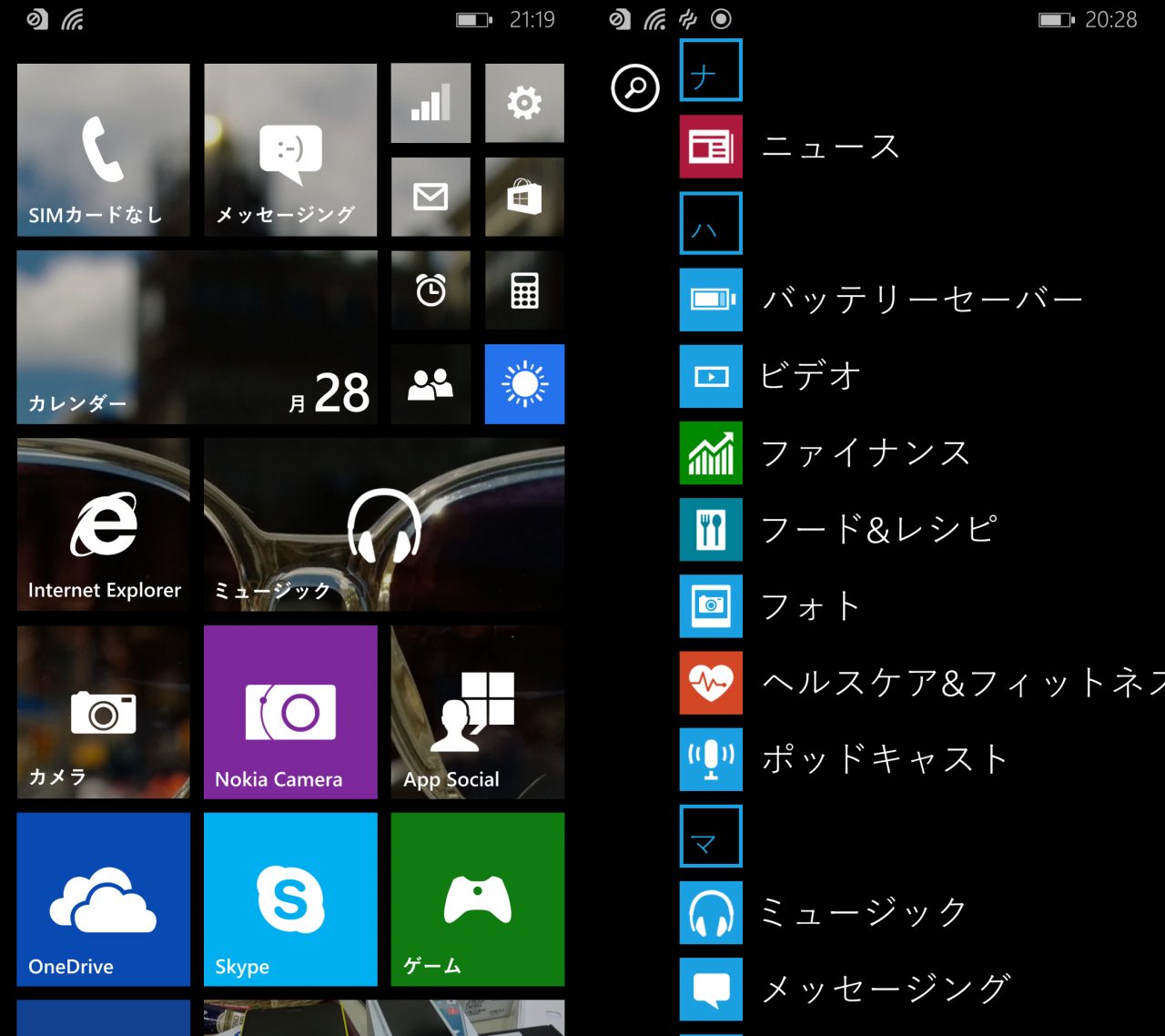Select the ニュース text entry
Viewport: 1165px width, 1036px height.
(x=830, y=147)
